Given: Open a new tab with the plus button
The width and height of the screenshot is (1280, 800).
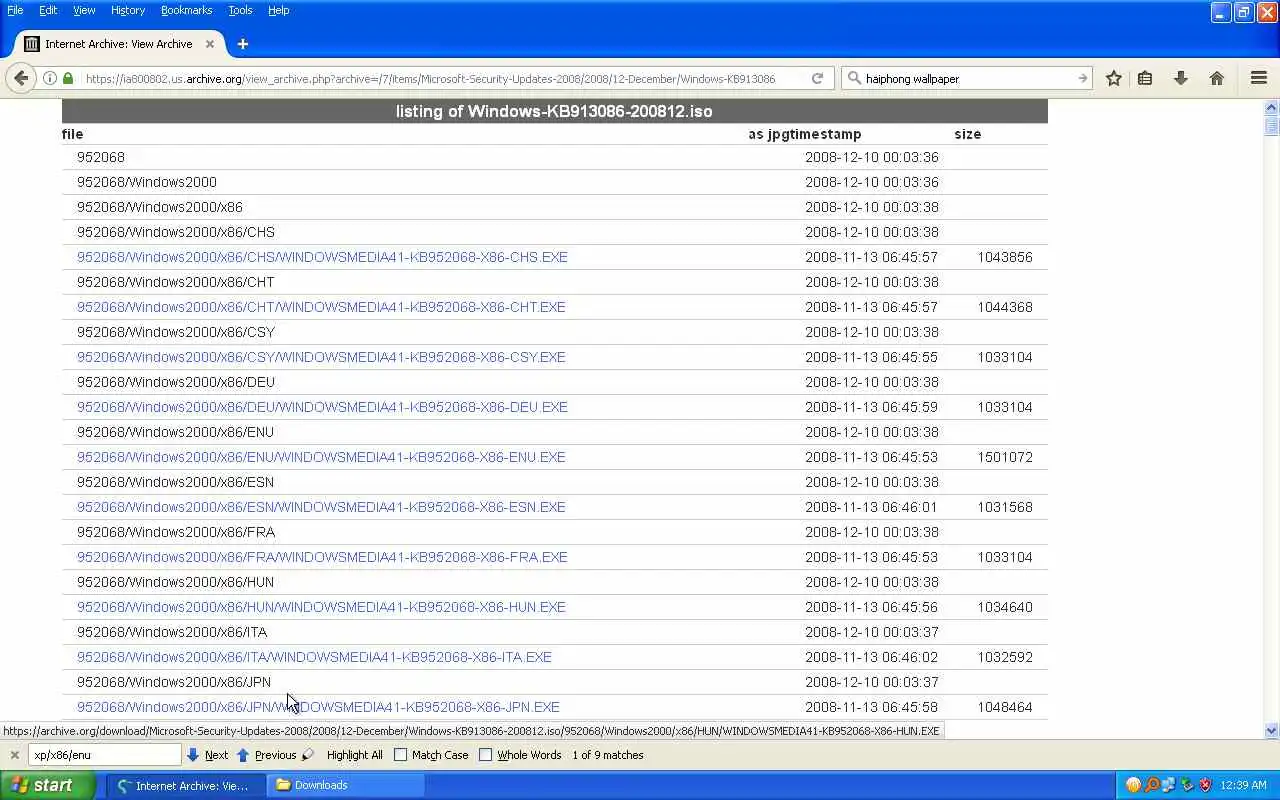Looking at the screenshot, I should pos(242,44).
